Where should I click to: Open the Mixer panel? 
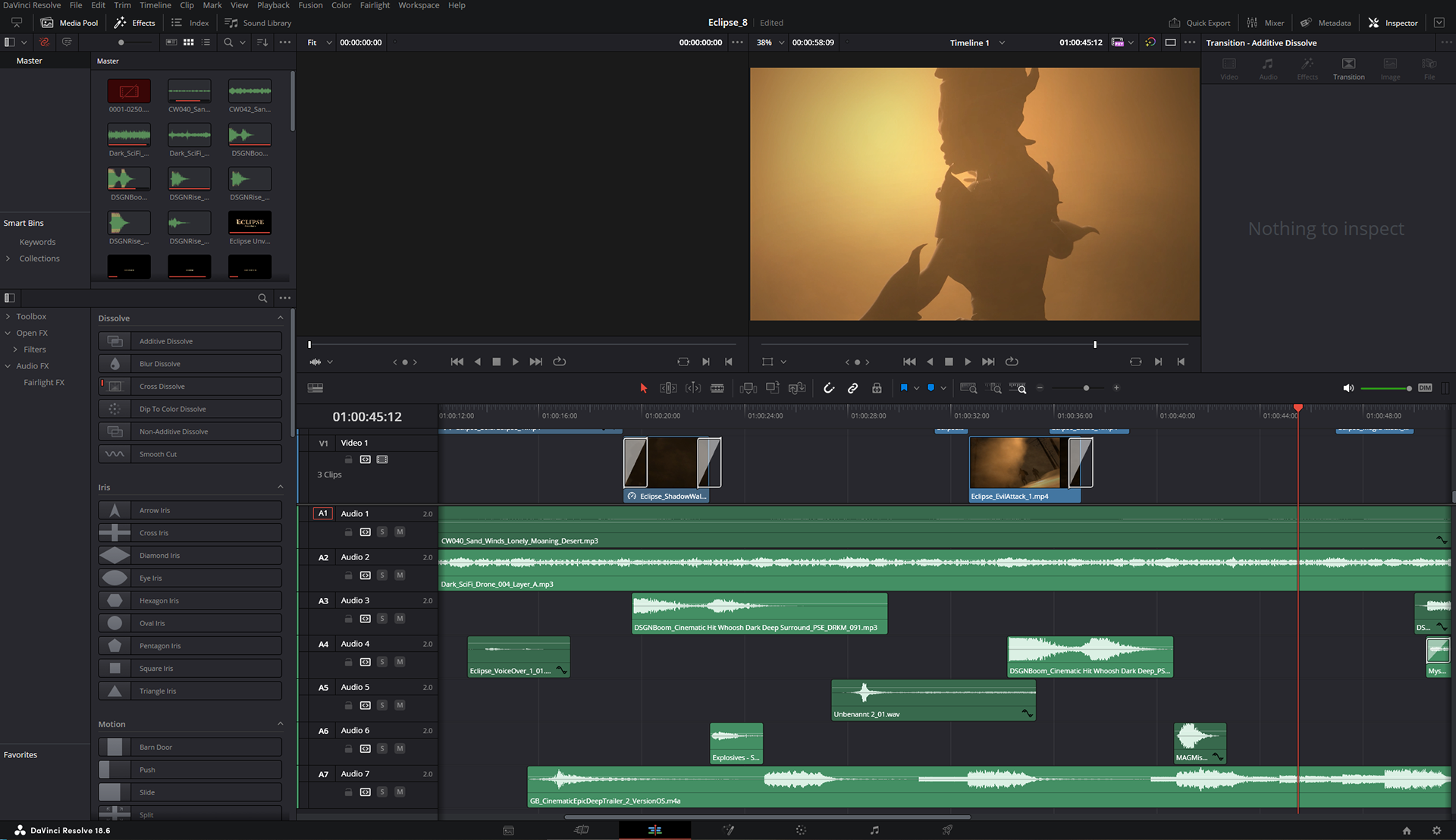coord(1266,23)
